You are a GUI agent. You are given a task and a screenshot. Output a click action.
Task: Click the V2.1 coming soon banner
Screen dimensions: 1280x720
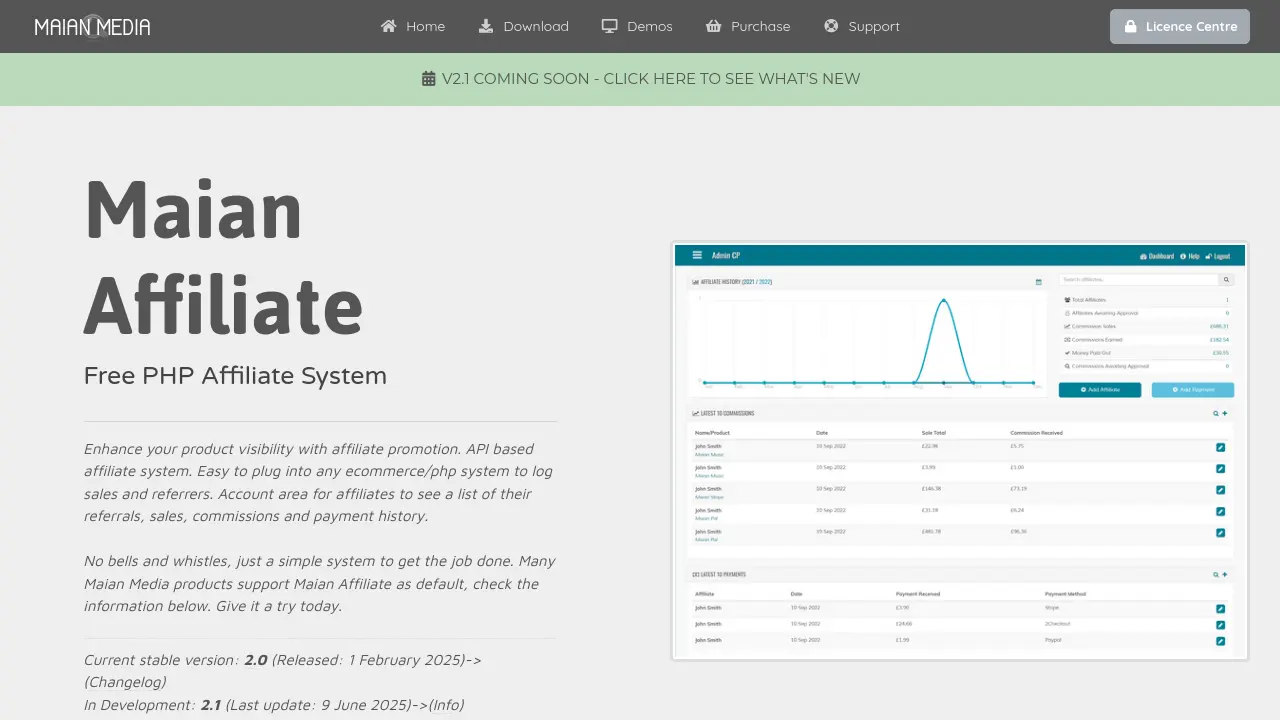click(x=640, y=79)
